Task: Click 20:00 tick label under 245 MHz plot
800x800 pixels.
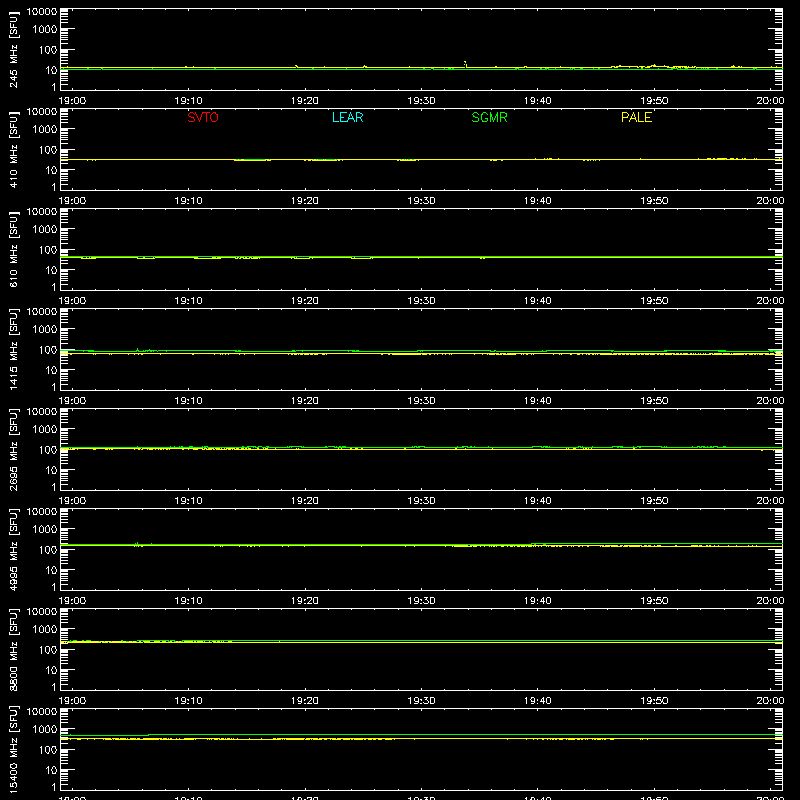Action: [x=770, y=101]
